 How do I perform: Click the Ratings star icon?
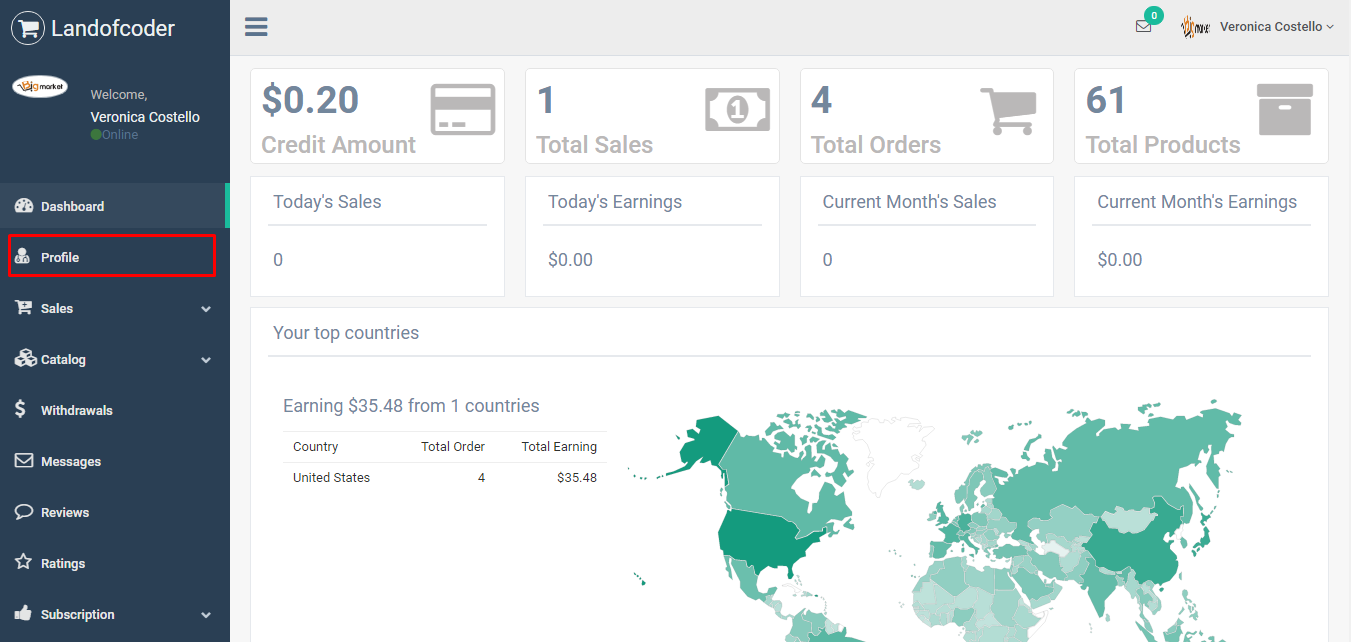[x=22, y=563]
